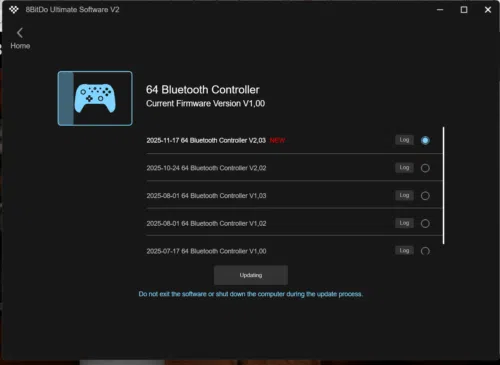
Task: Open Log for firmware V1,02
Action: (404, 223)
